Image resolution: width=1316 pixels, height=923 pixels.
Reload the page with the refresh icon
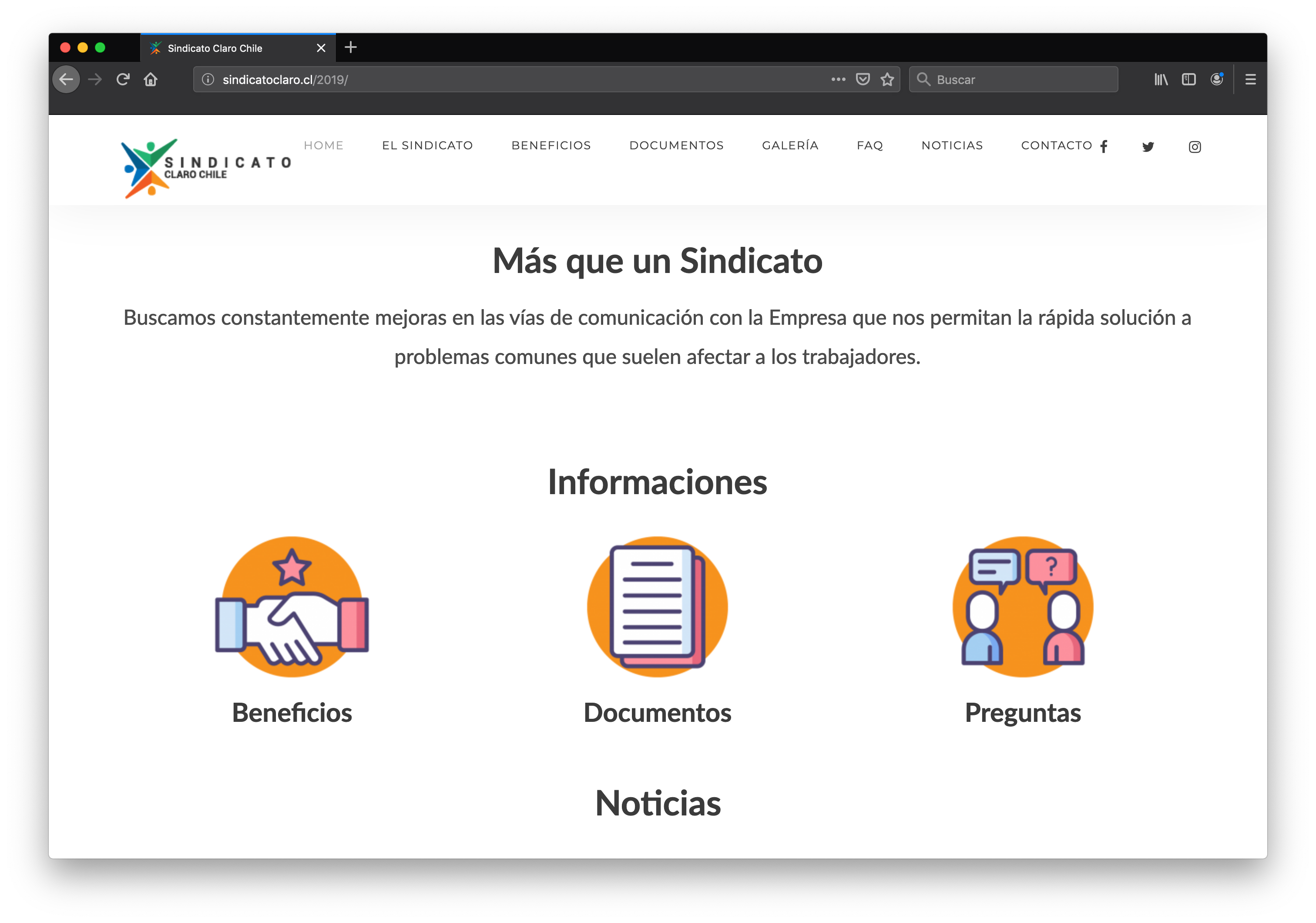click(123, 80)
